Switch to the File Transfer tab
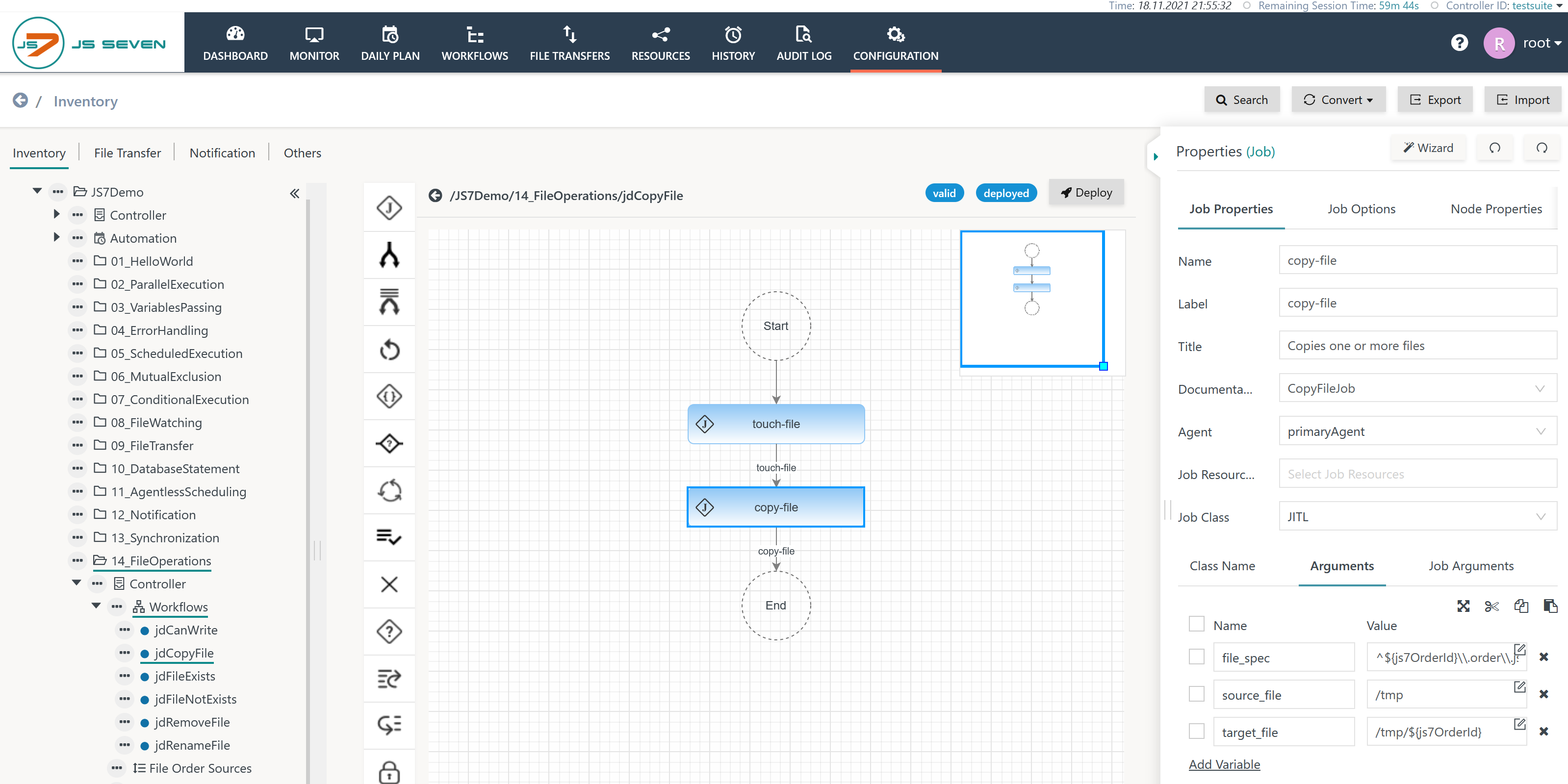1568x784 pixels. [x=127, y=153]
